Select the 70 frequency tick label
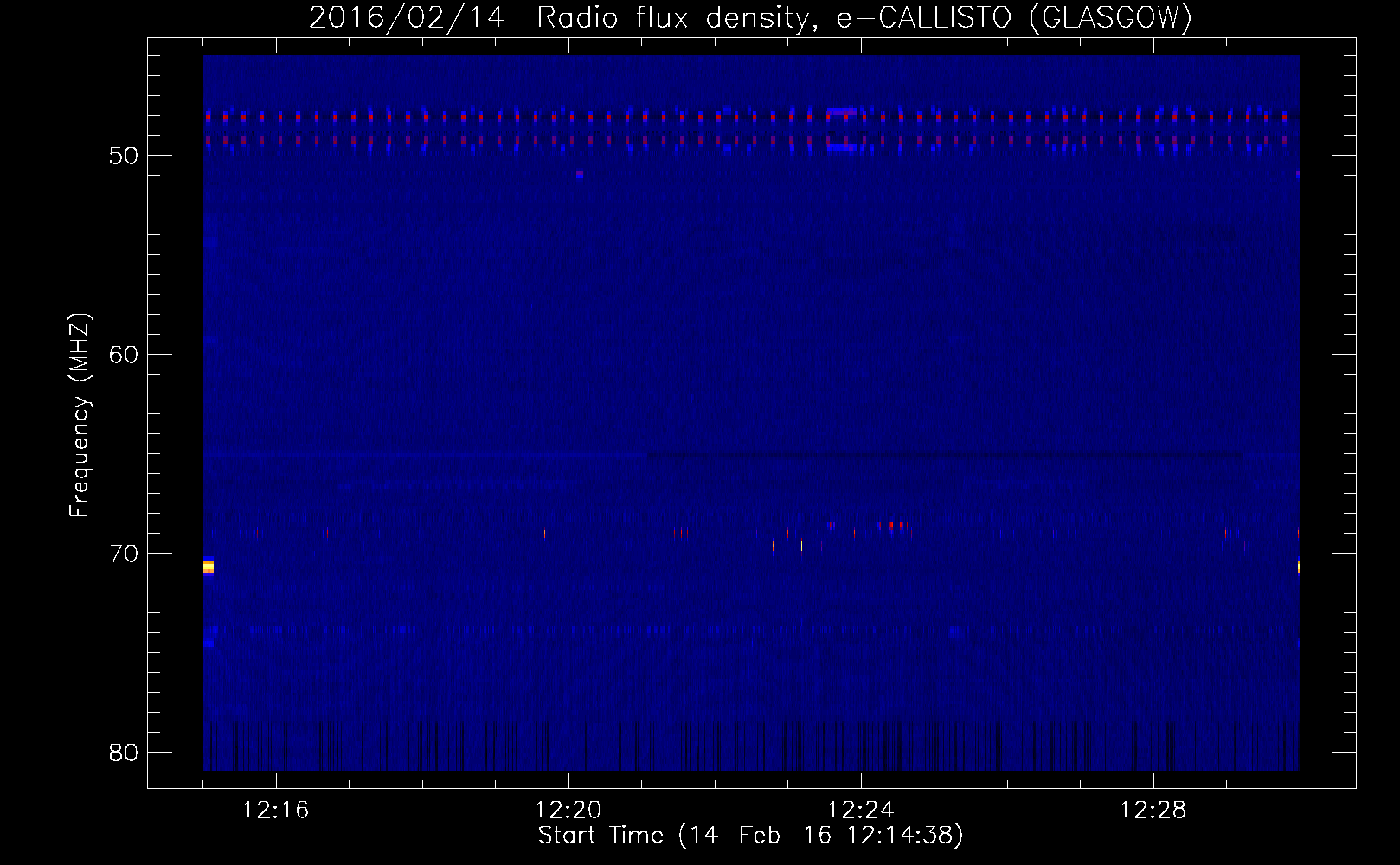Viewport: 1400px width, 865px height. coord(125,554)
